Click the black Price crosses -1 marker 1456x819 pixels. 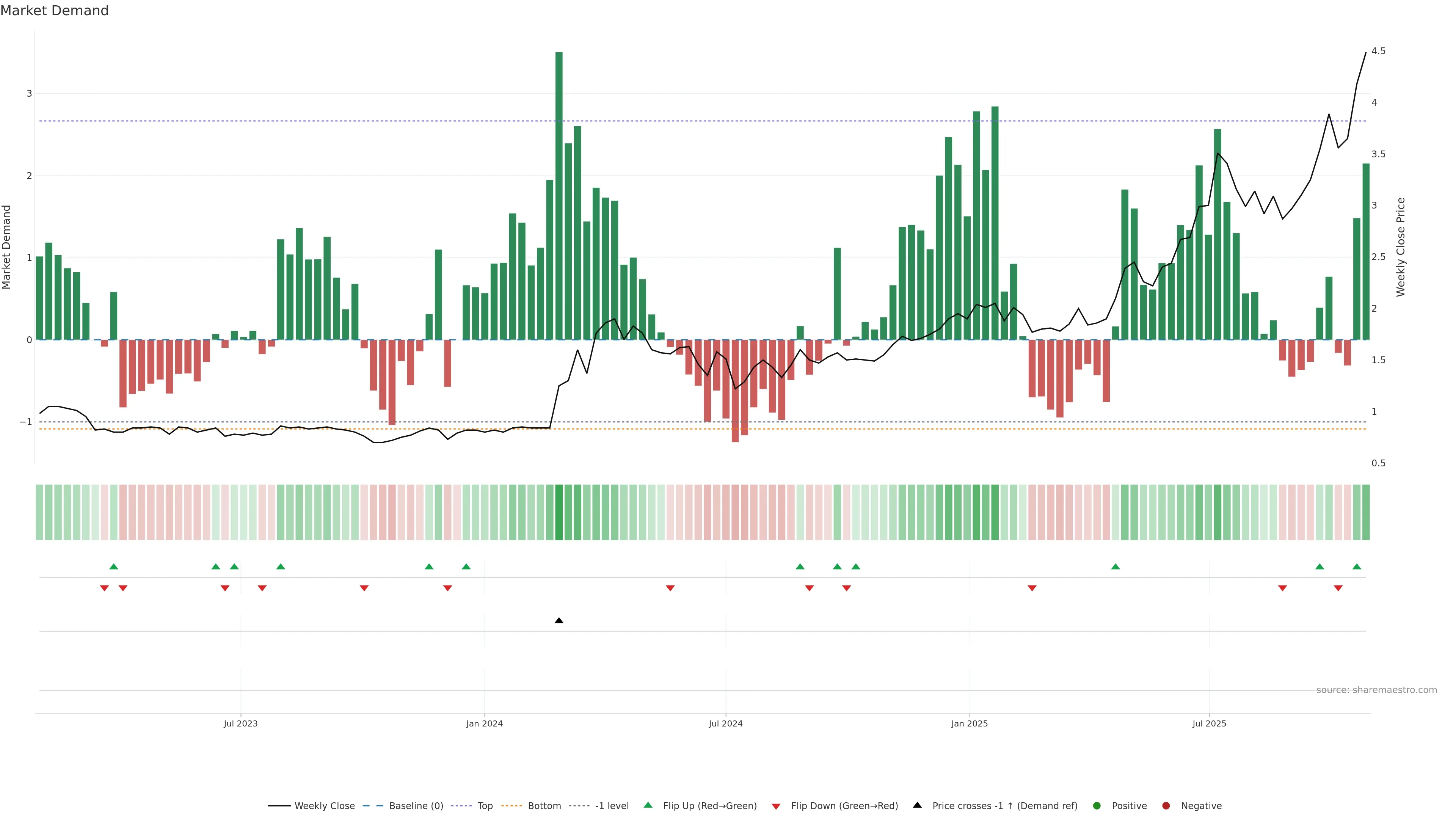(x=559, y=621)
